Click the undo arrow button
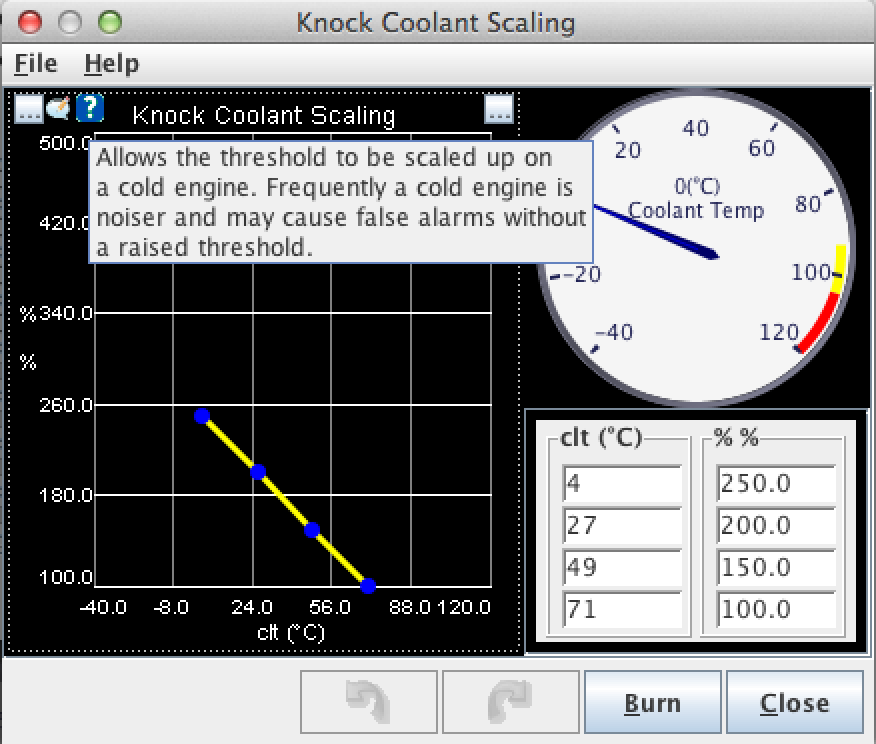This screenshot has width=876, height=744. click(x=369, y=702)
